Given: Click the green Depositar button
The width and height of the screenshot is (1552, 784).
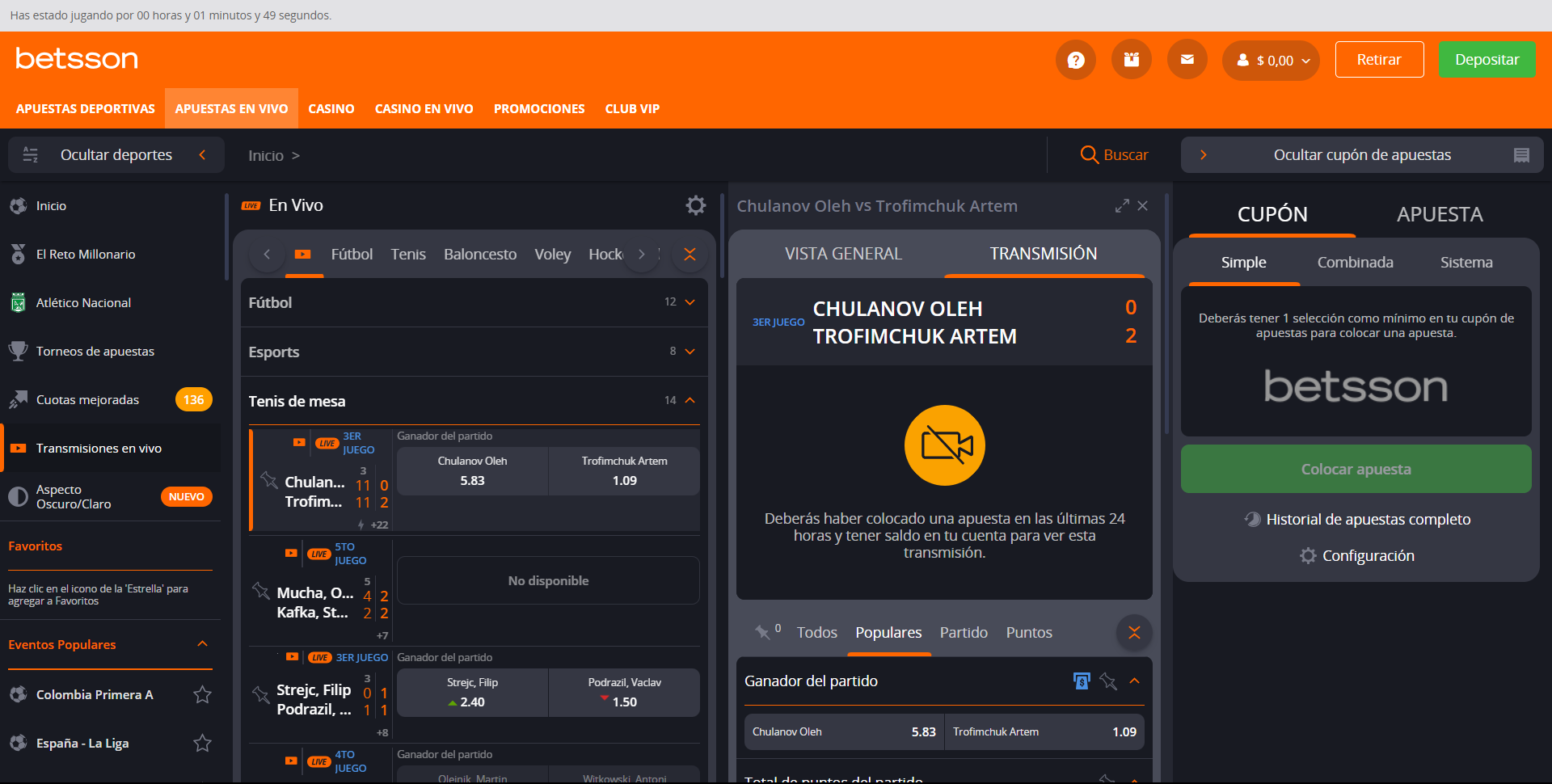Looking at the screenshot, I should [x=1487, y=60].
